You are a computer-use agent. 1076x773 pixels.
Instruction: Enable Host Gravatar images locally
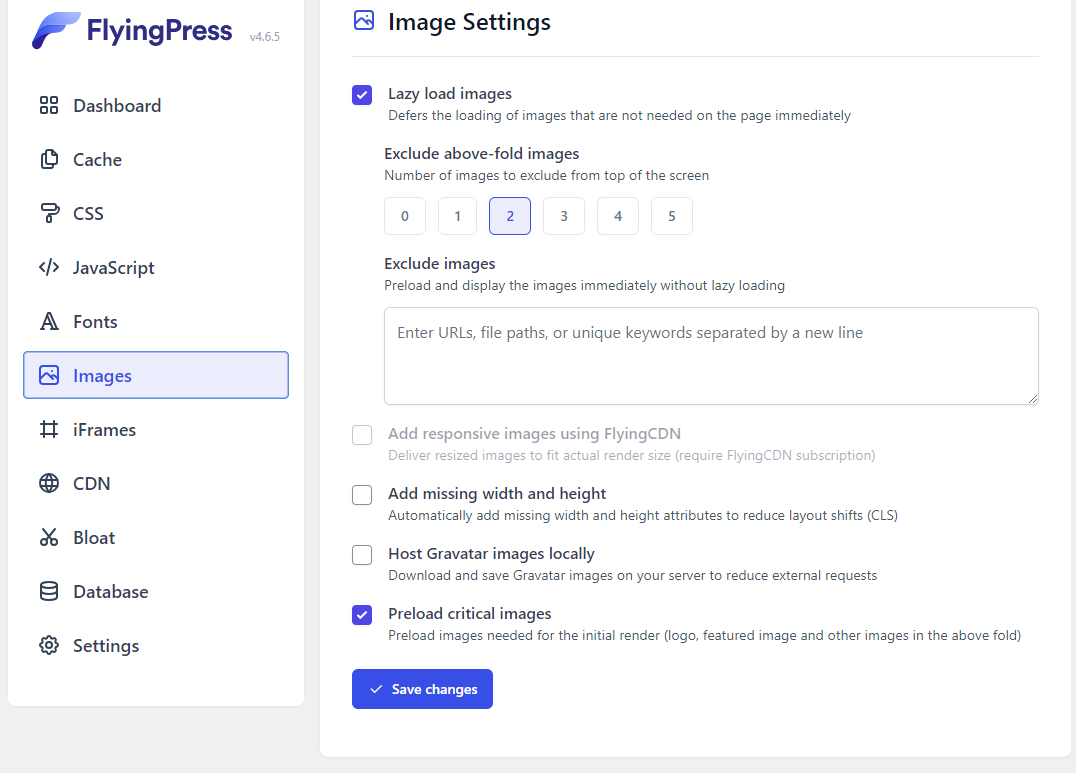coord(361,554)
